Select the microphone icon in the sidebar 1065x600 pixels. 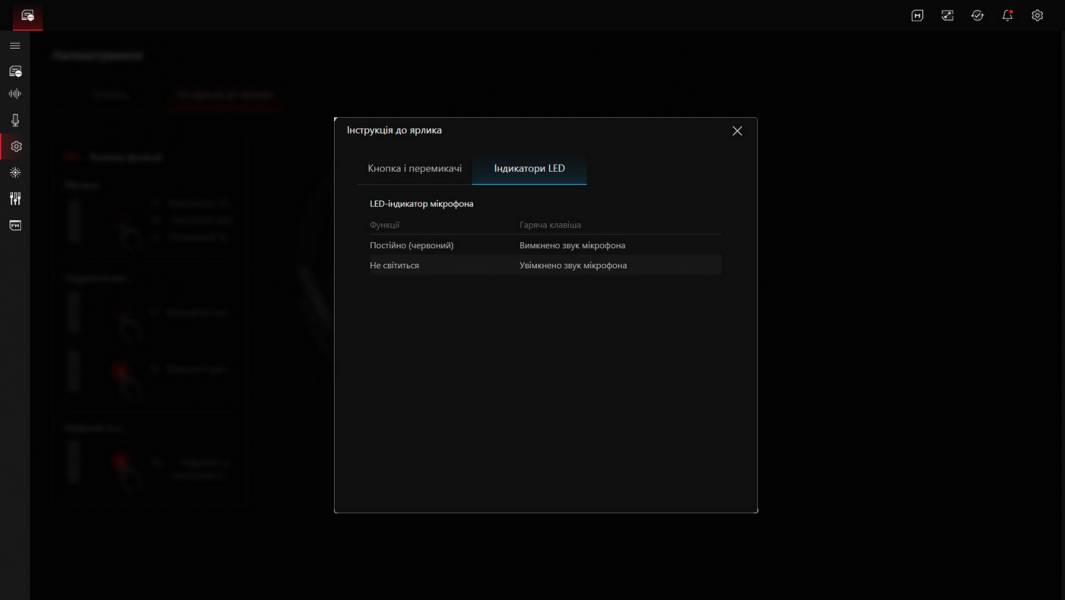tap(15, 120)
